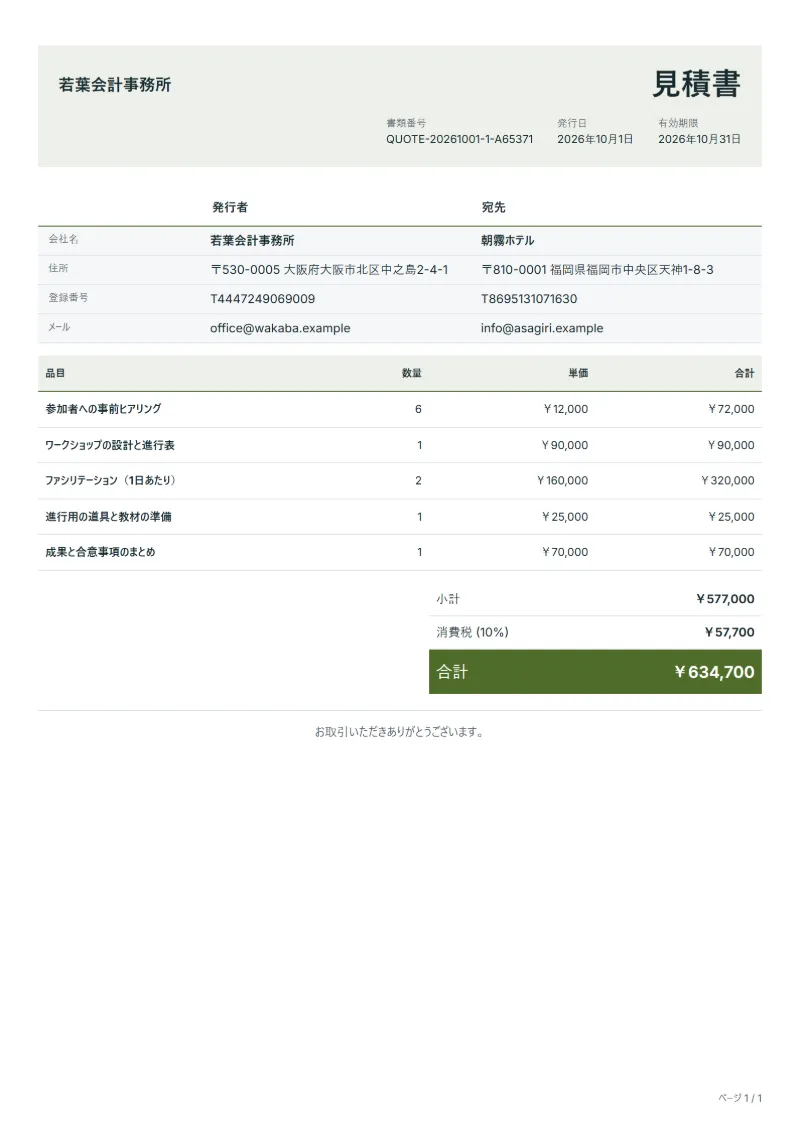Image resolution: width=800 pixels, height=1131 pixels.
Task: Click the 数量 column header
Action: click(412, 373)
